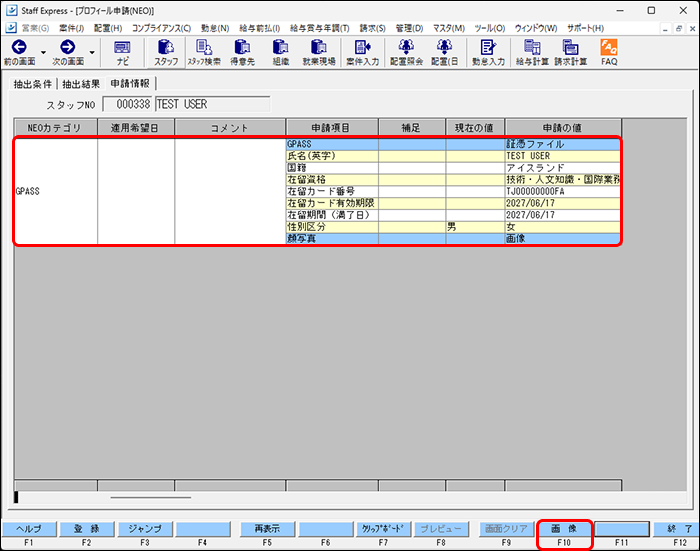Expand dropdown arrow next to 前の画面
Viewport: 700px width, 551px height.
coord(43,53)
